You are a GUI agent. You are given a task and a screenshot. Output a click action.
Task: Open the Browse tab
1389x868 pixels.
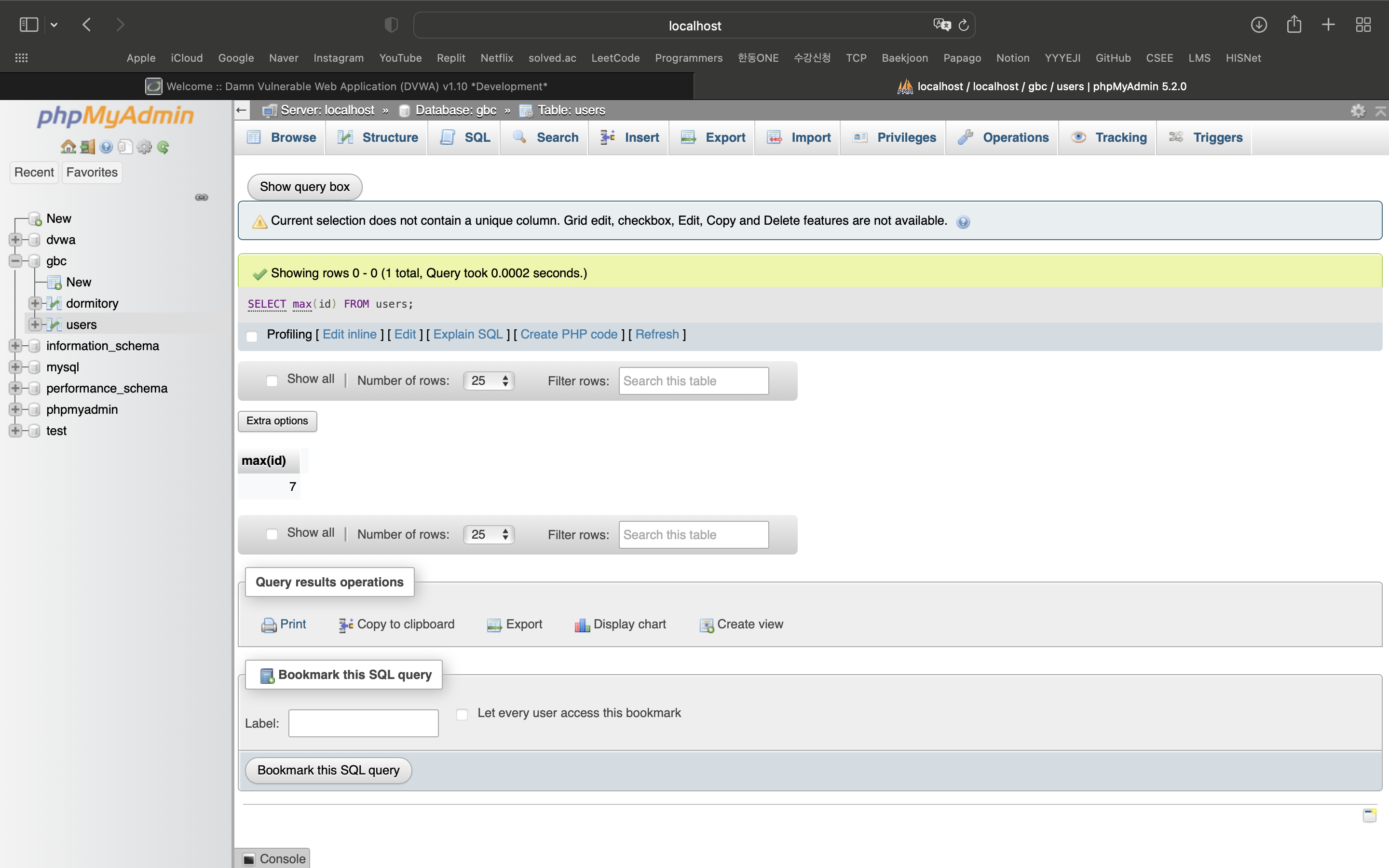pyautogui.click(x=281, y=138)
